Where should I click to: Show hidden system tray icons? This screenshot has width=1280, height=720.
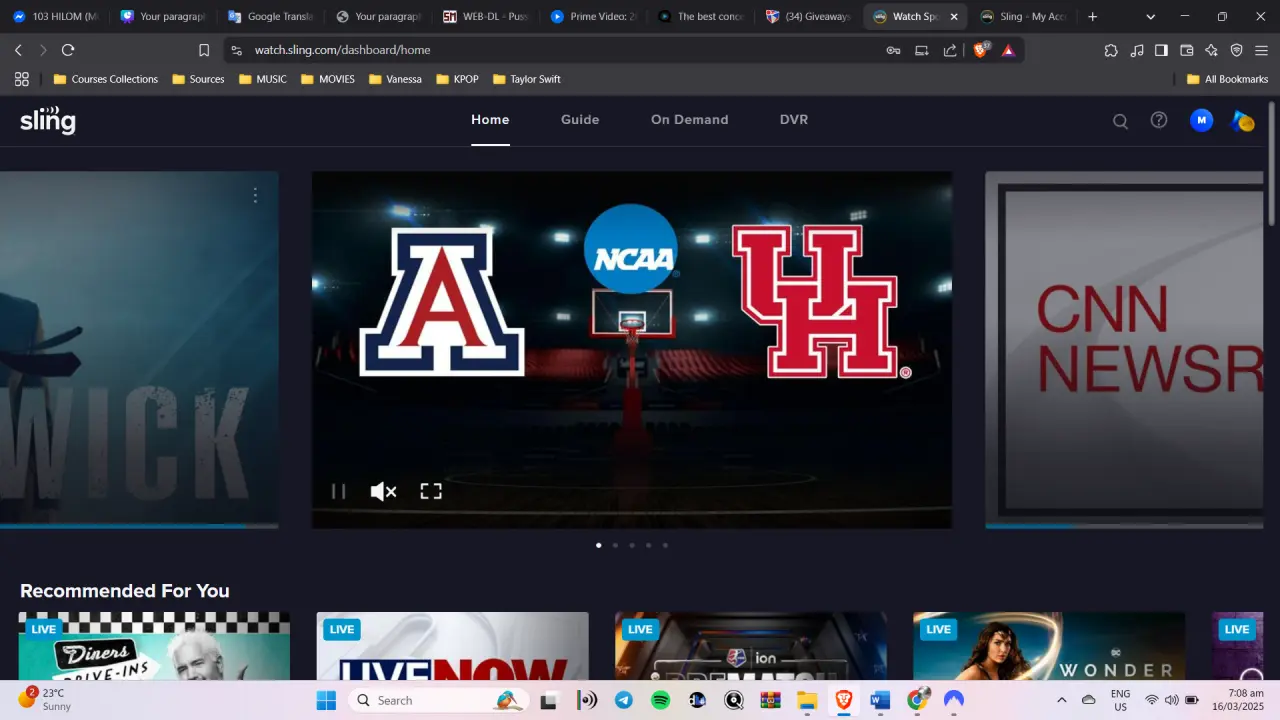coord(1062,700)
